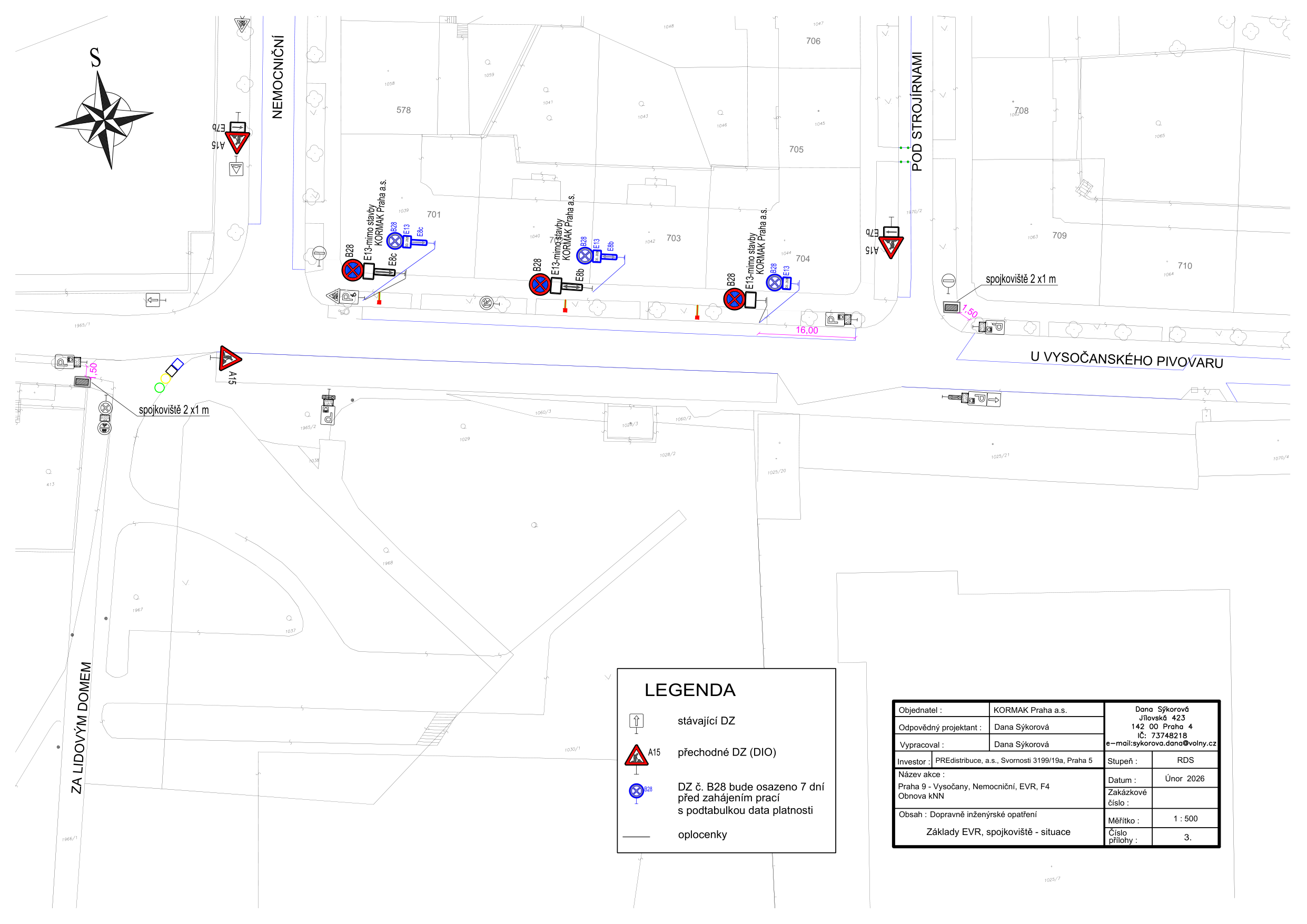Click the no-entry sign above right spojkoviště
Image resolution: width=1307 pixels, height=924 pixels.
948,281
